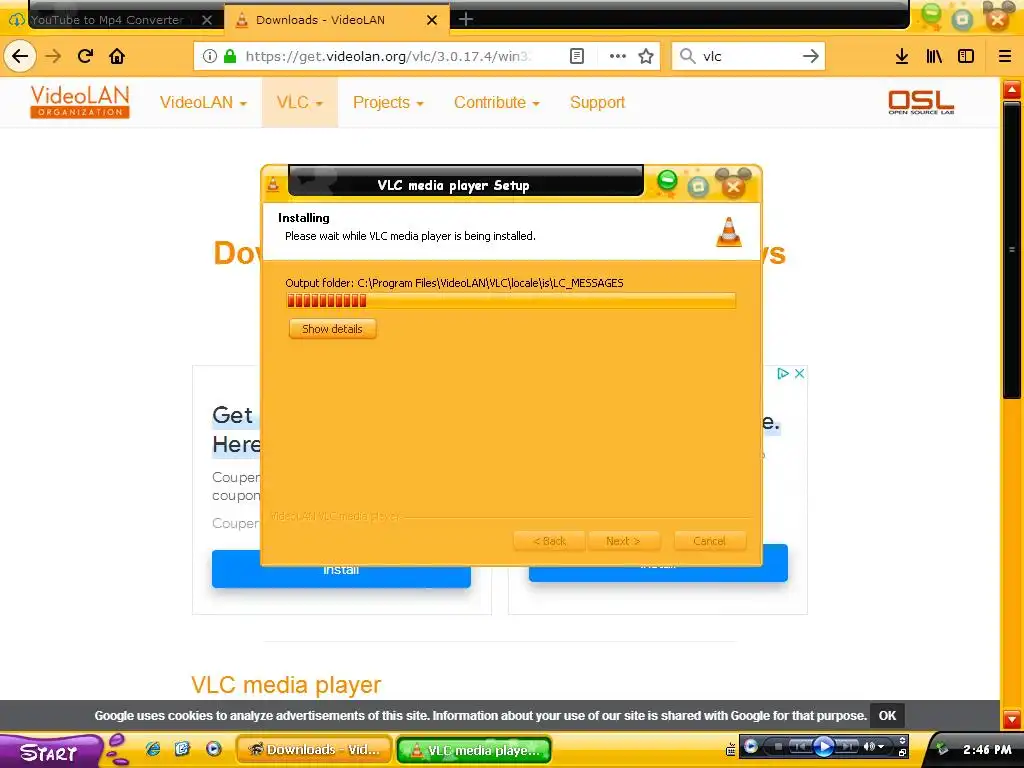Screen dimensions: 1024x768
Task: Launch Windows Media Player quick launch icon
Action: click(214, 748)
